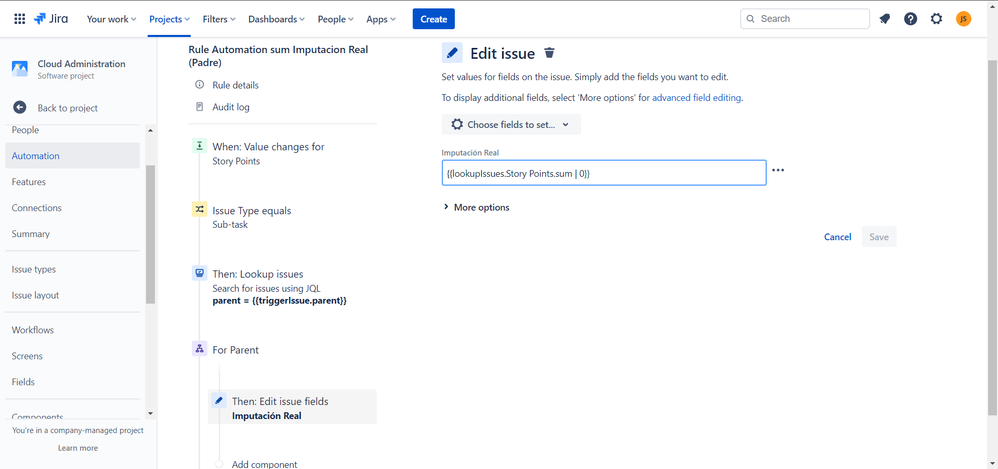Click the Add component text
This screenshot has width=998, height=469.
[x=264, y=465]
